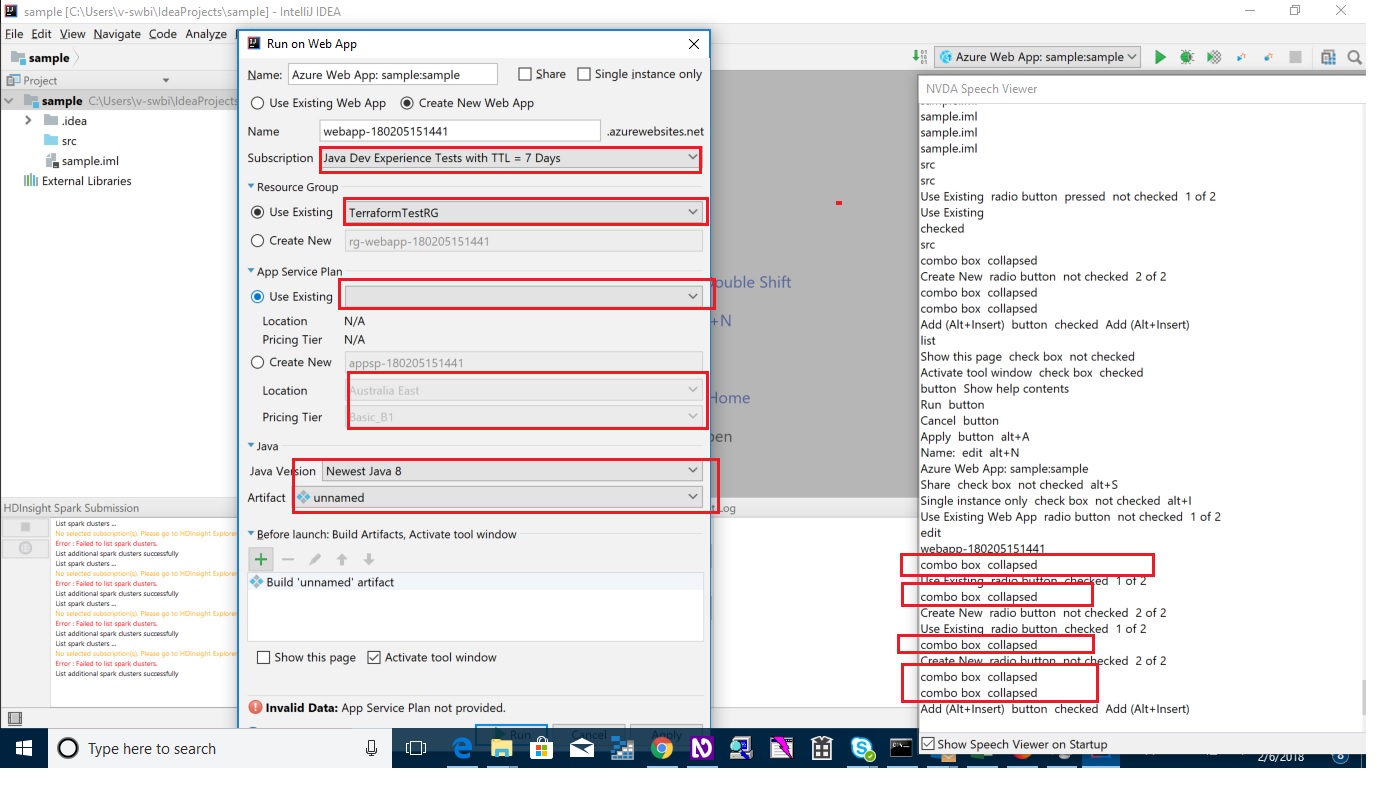Select the Use Existing Web App radio button

tap(257, 102)
